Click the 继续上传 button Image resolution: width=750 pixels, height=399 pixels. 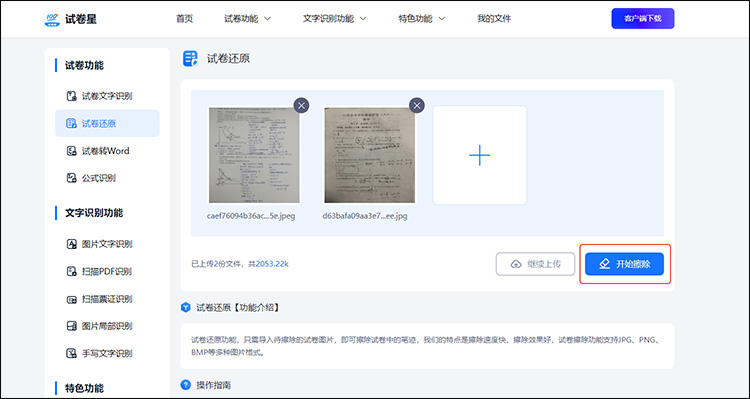click(535, 264)
